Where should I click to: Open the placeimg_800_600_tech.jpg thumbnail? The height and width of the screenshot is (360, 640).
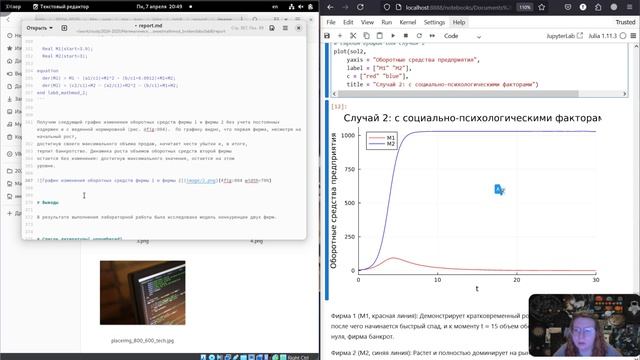(142, 293)
